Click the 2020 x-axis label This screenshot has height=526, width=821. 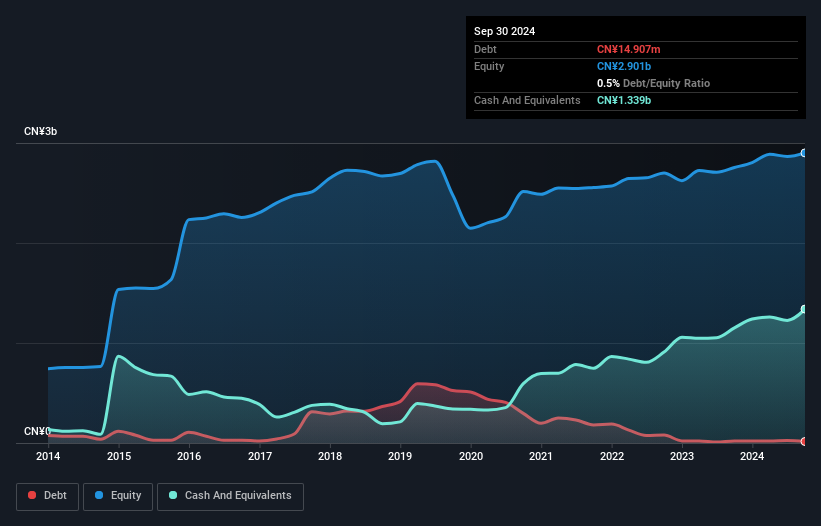pyautogui.click(x=471, y=457)
